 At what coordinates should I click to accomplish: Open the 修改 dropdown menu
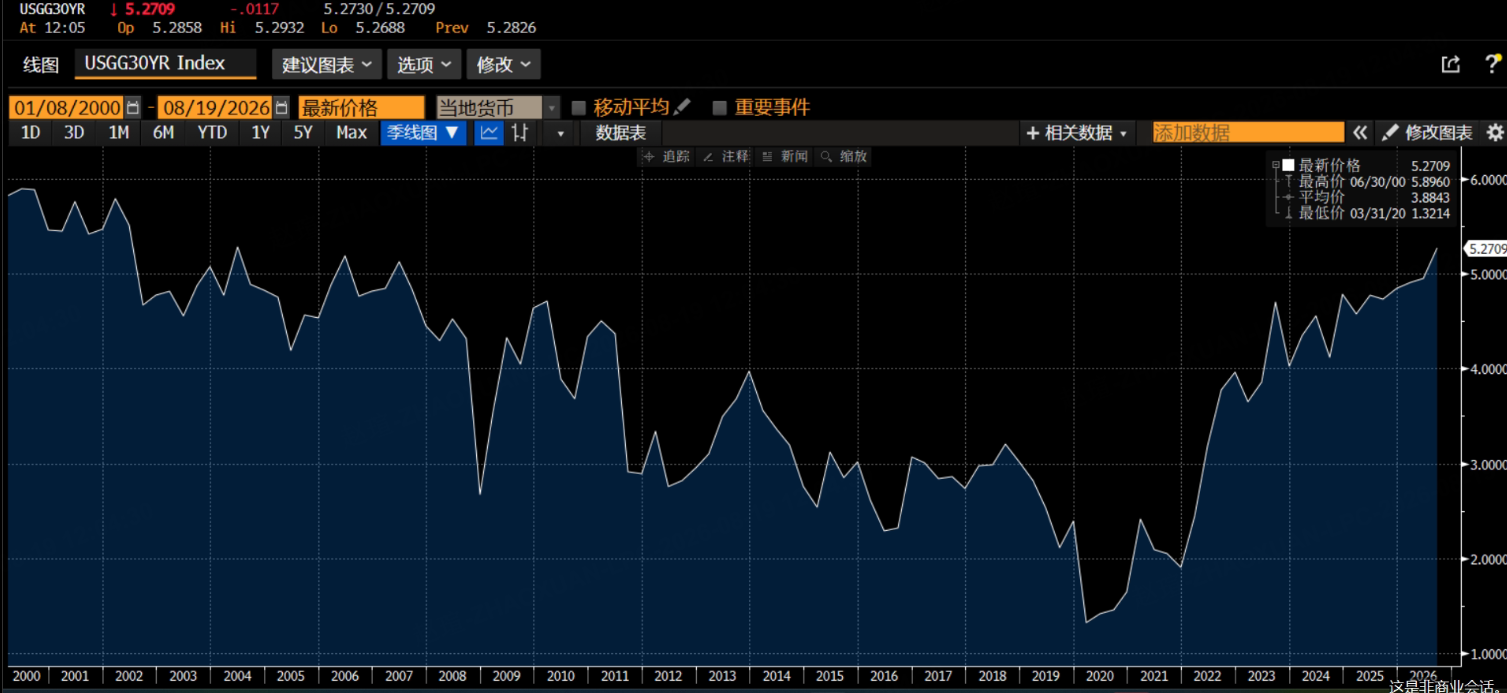(503, 65)
